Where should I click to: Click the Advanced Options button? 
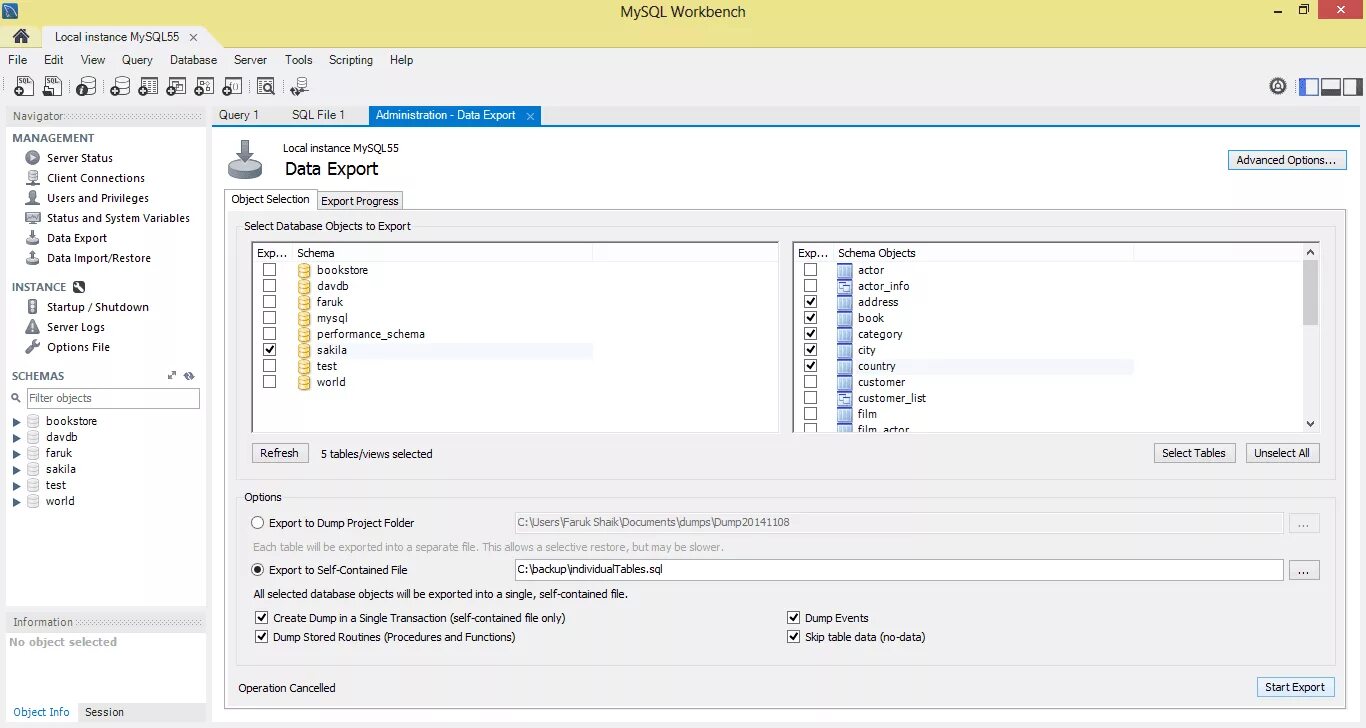click(x=1287, y=160)
